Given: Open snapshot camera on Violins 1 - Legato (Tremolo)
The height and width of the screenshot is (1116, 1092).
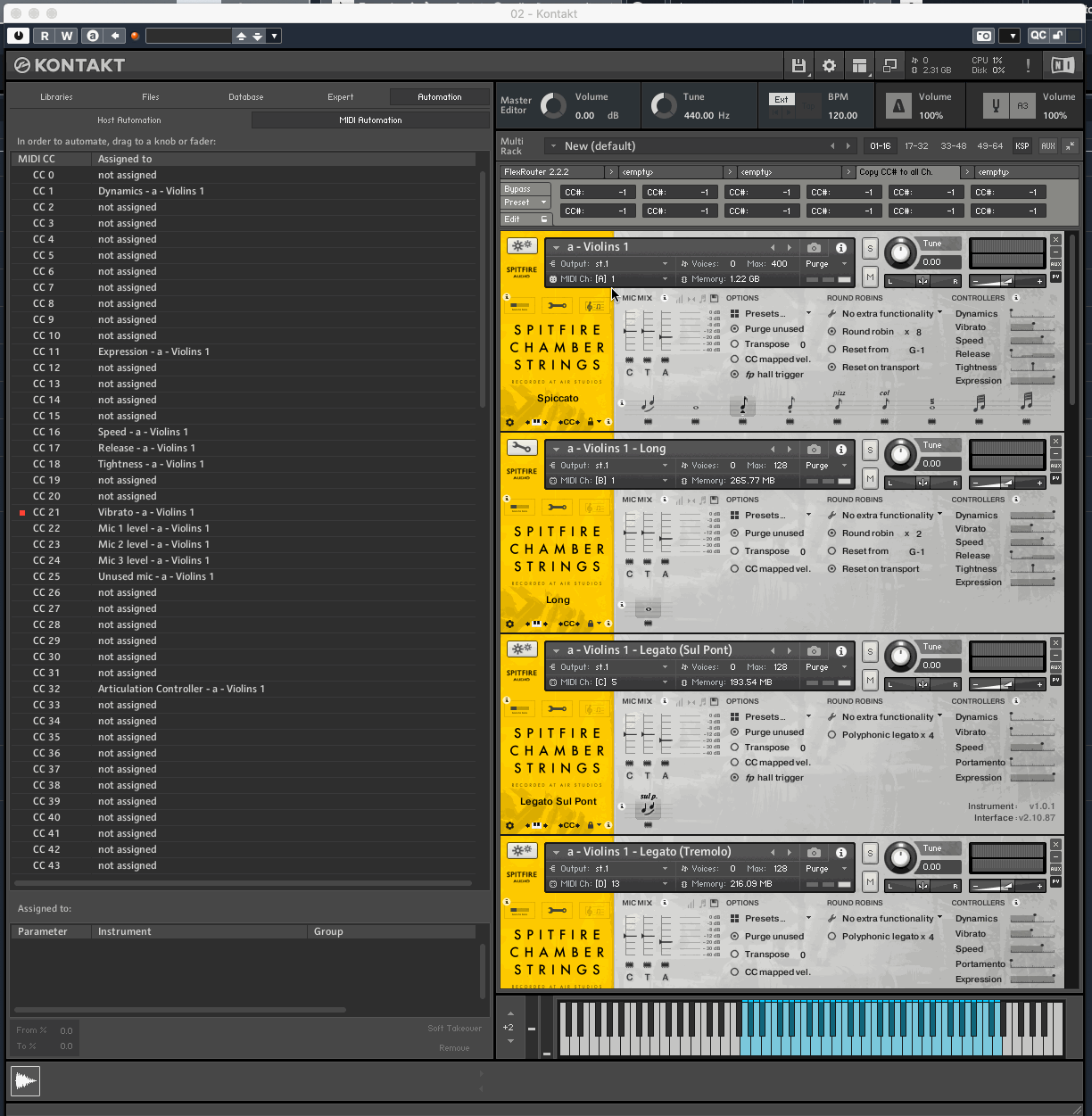Looking at the screenshot, I should point(814,852).
